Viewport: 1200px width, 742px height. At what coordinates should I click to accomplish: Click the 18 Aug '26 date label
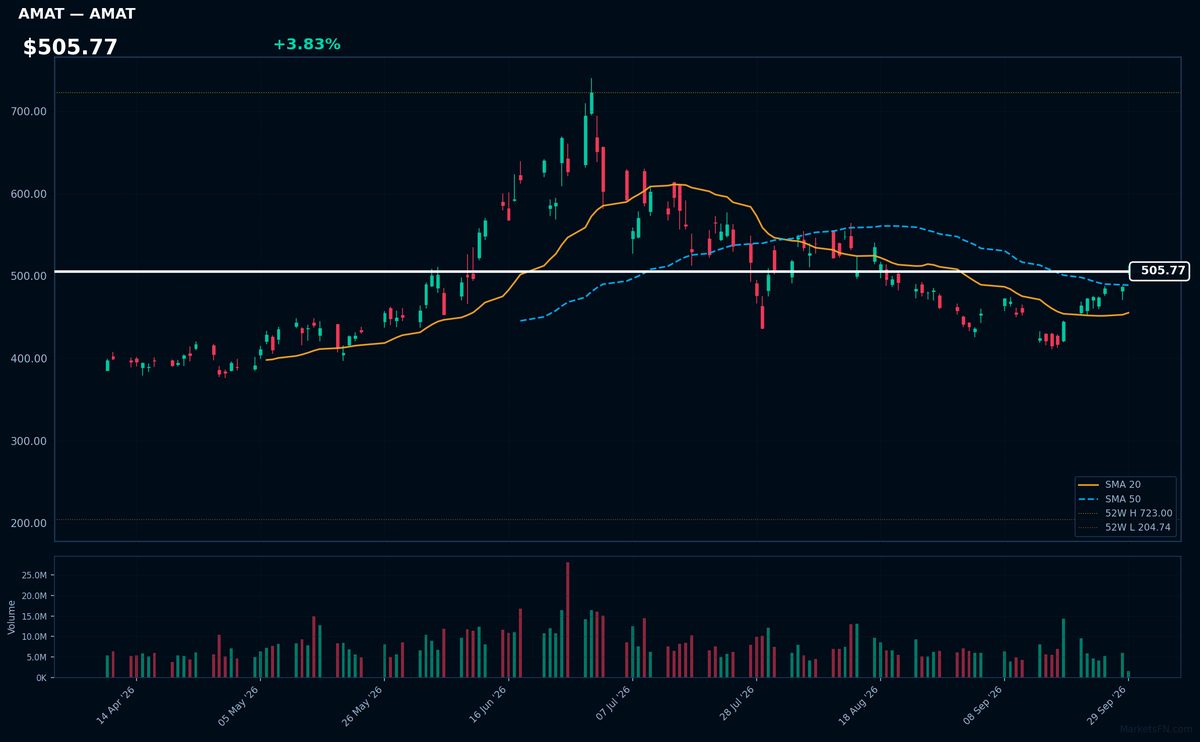(x=860, y=706)
